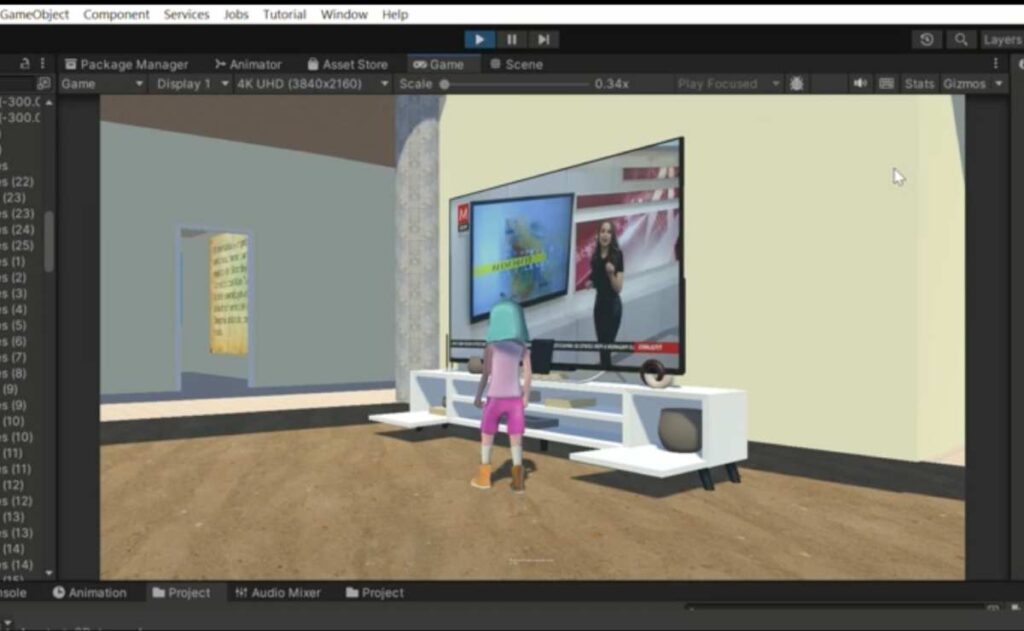Toggle the Stats overlay button

pyautogui.click(x=919, y=84)
